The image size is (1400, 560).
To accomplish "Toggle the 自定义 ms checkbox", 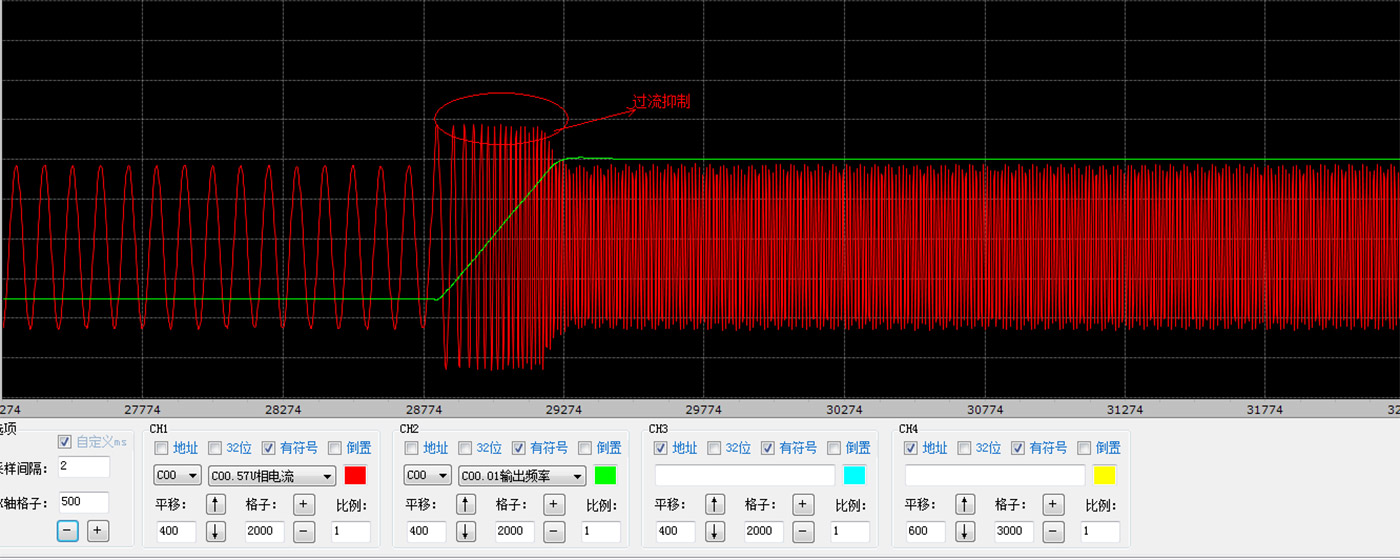I will [65, 441].
